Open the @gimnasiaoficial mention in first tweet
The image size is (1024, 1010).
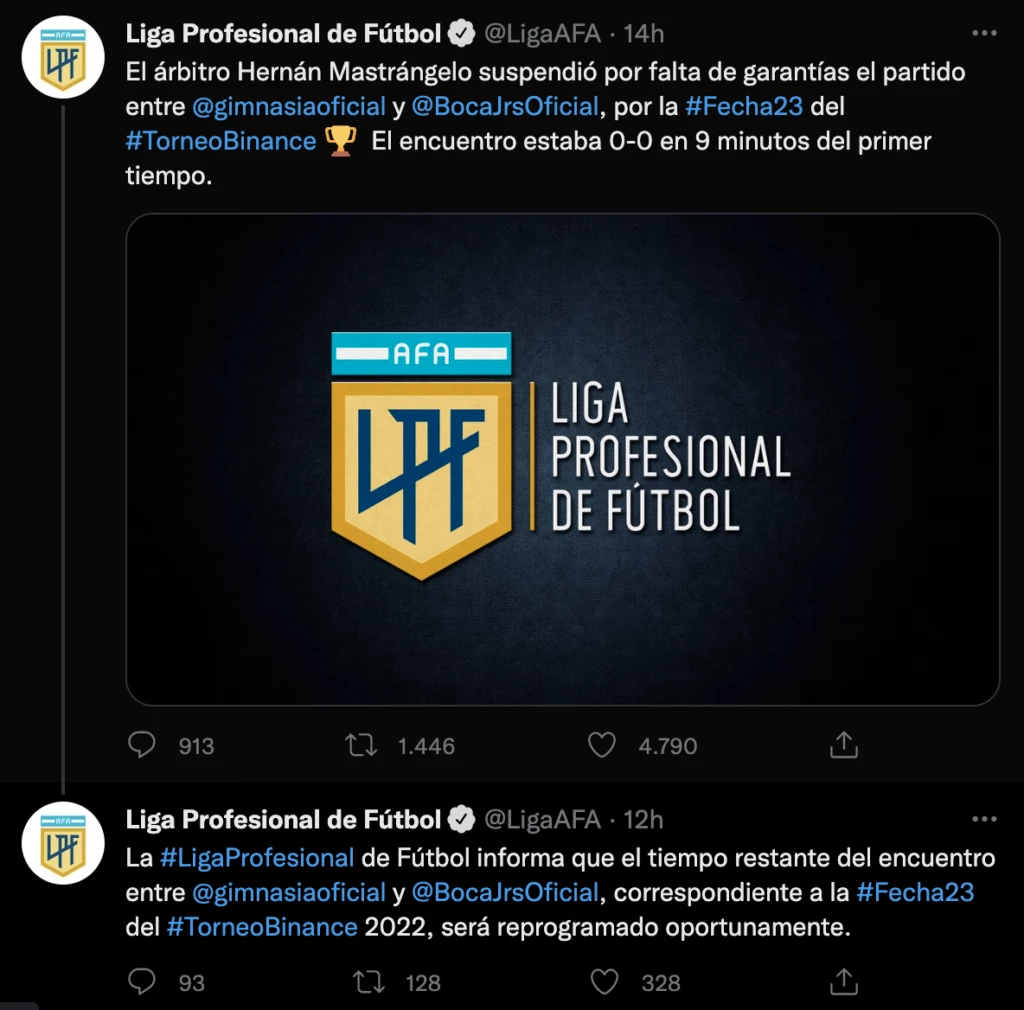click(x=289, y=107)
